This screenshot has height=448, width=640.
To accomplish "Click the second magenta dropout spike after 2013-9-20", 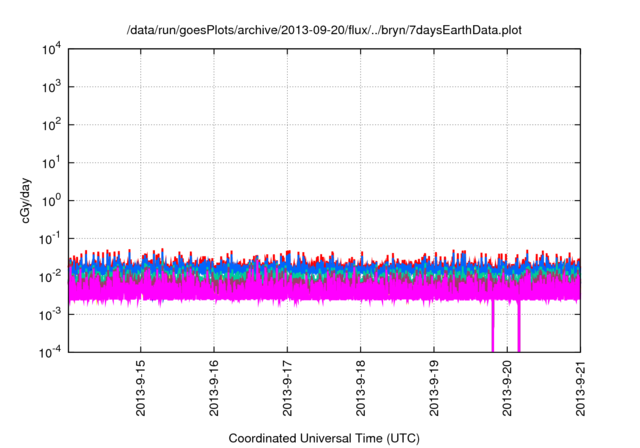I will pos(519,326).
